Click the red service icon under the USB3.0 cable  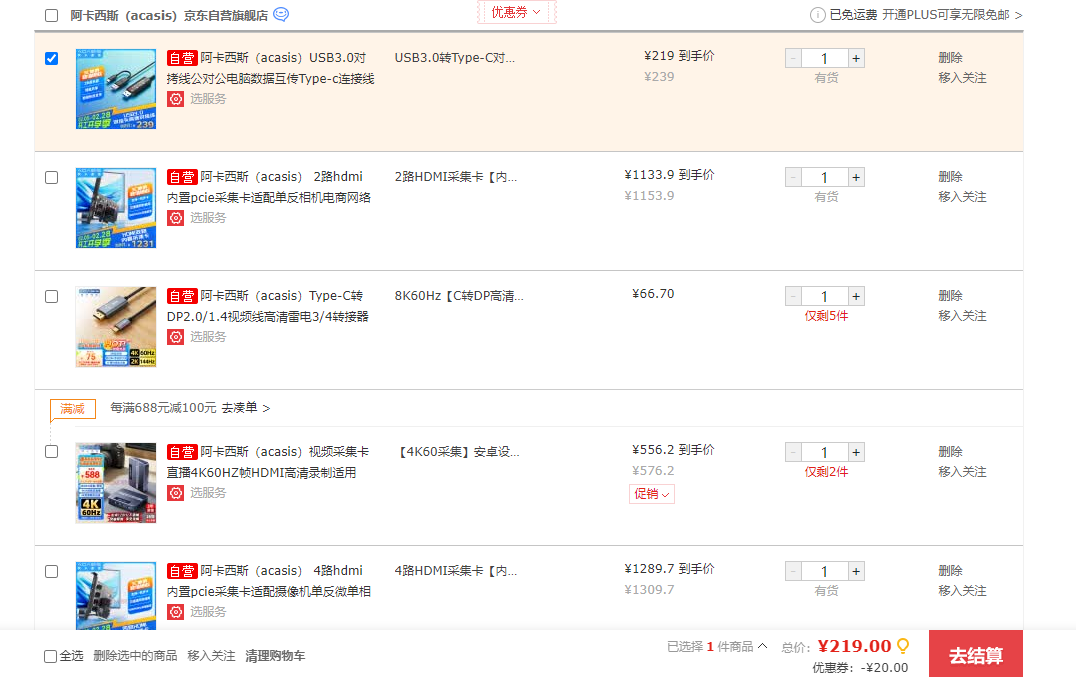pyautogui.click(x=176, y=99)
